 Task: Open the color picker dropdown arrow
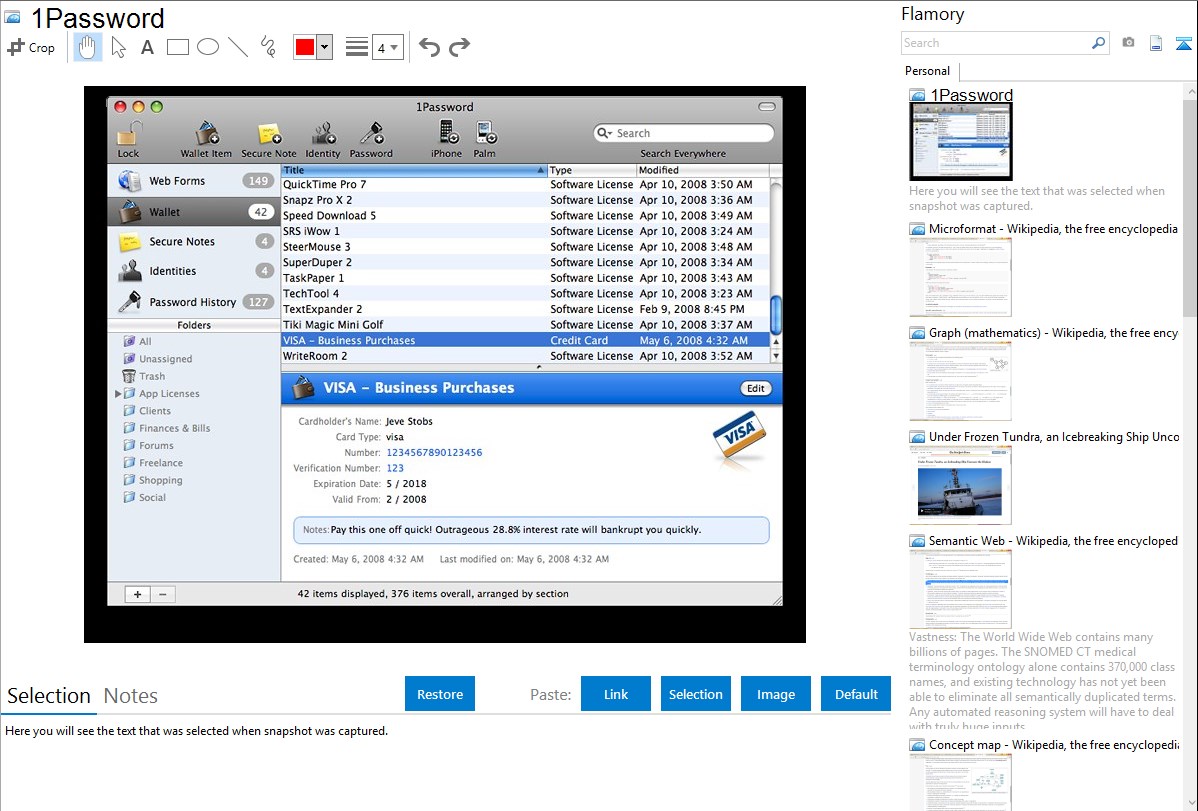(x=324, y=47)
